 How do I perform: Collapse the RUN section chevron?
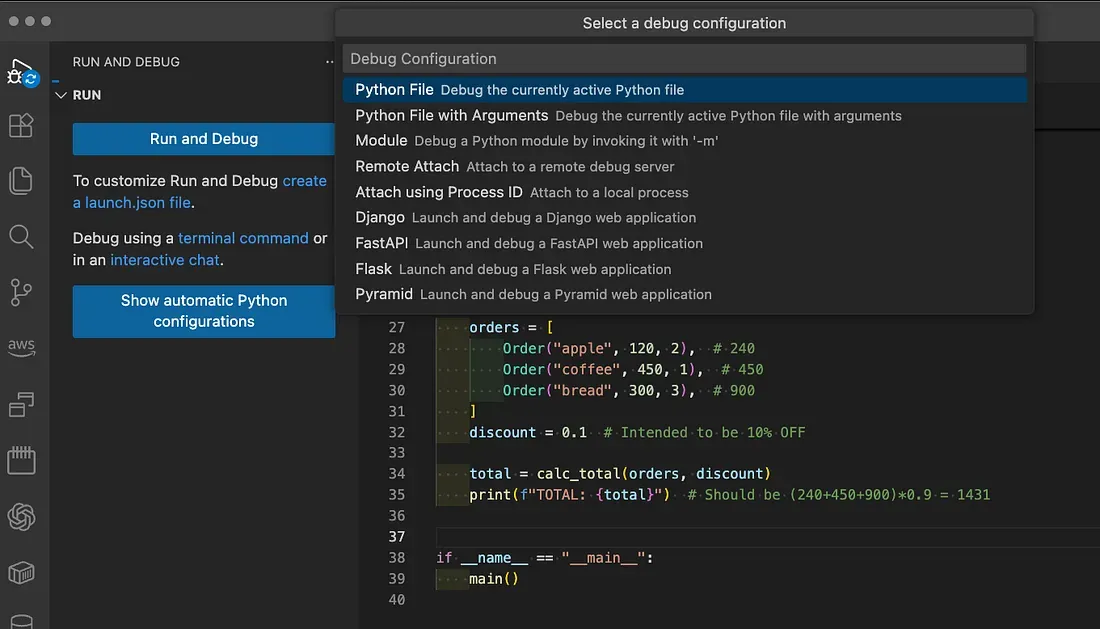coord(61,95)
